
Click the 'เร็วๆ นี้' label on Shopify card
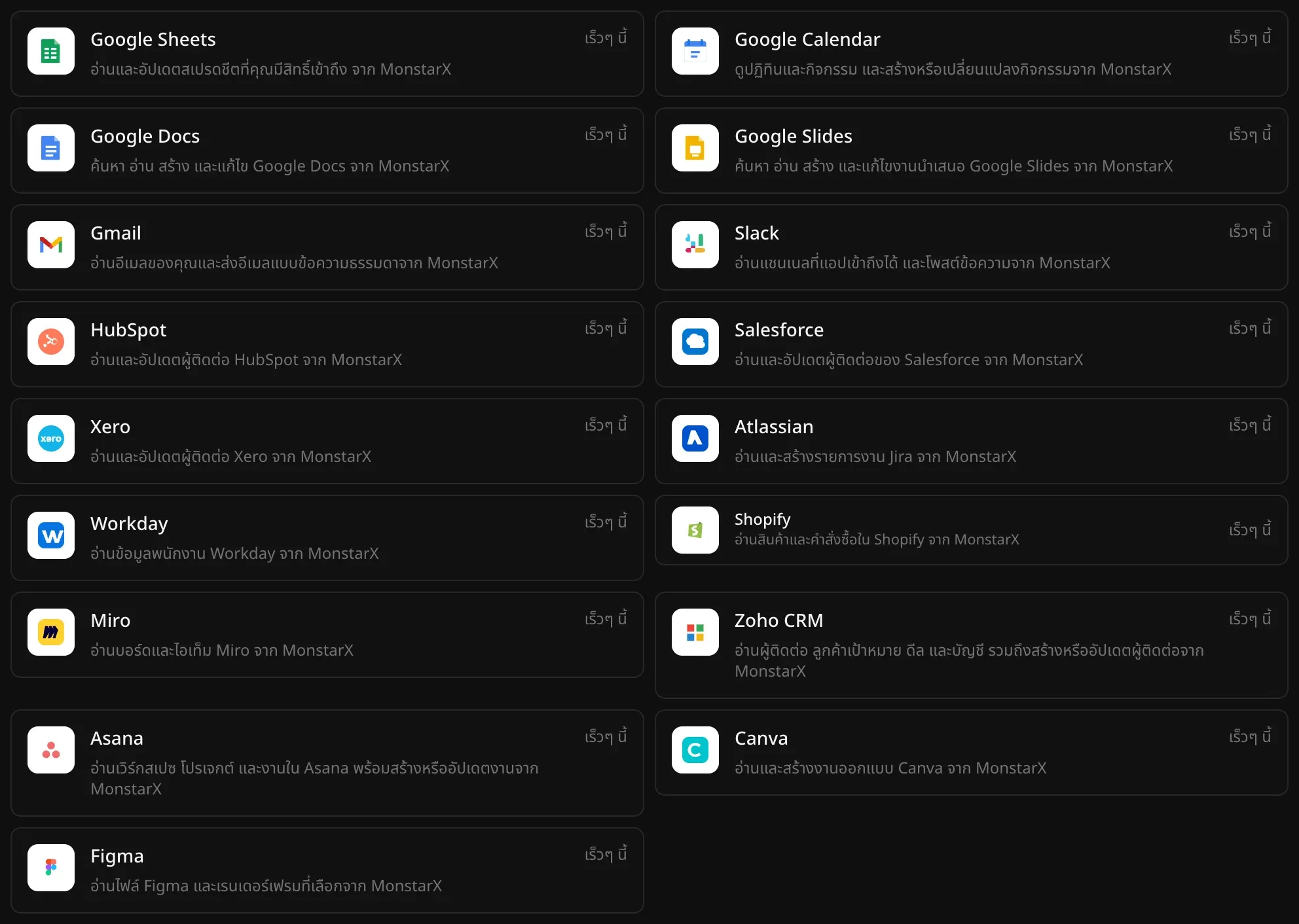1251,529
